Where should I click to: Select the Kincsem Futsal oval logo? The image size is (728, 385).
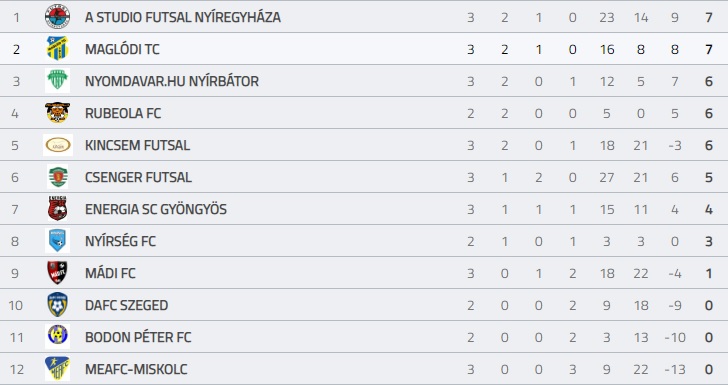58,145
